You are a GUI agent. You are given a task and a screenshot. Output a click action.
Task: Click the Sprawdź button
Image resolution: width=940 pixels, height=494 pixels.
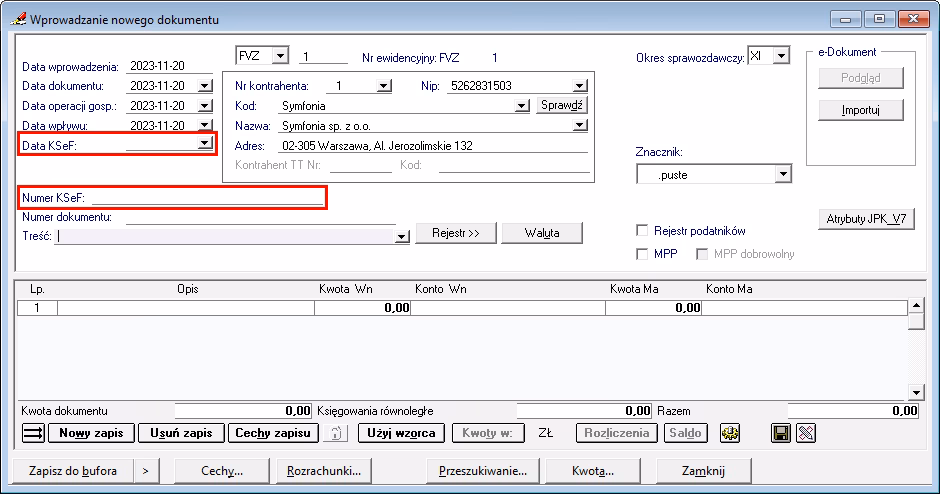tap(562, 105)
